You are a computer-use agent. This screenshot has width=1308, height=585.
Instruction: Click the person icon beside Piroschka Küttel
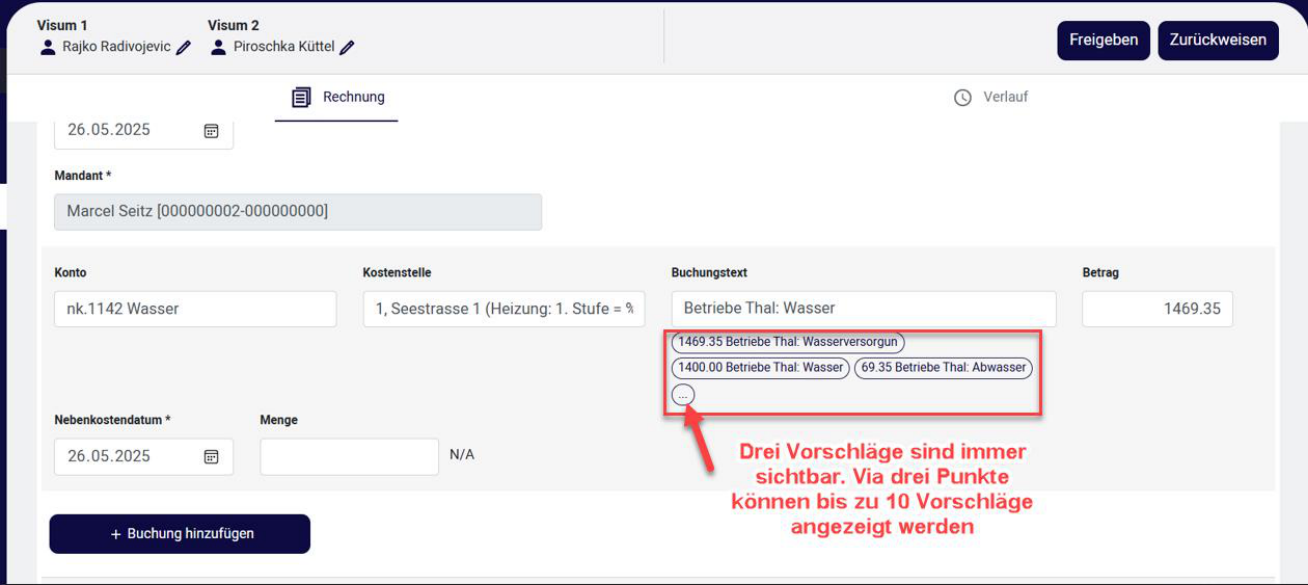click(x=218, y=47)
